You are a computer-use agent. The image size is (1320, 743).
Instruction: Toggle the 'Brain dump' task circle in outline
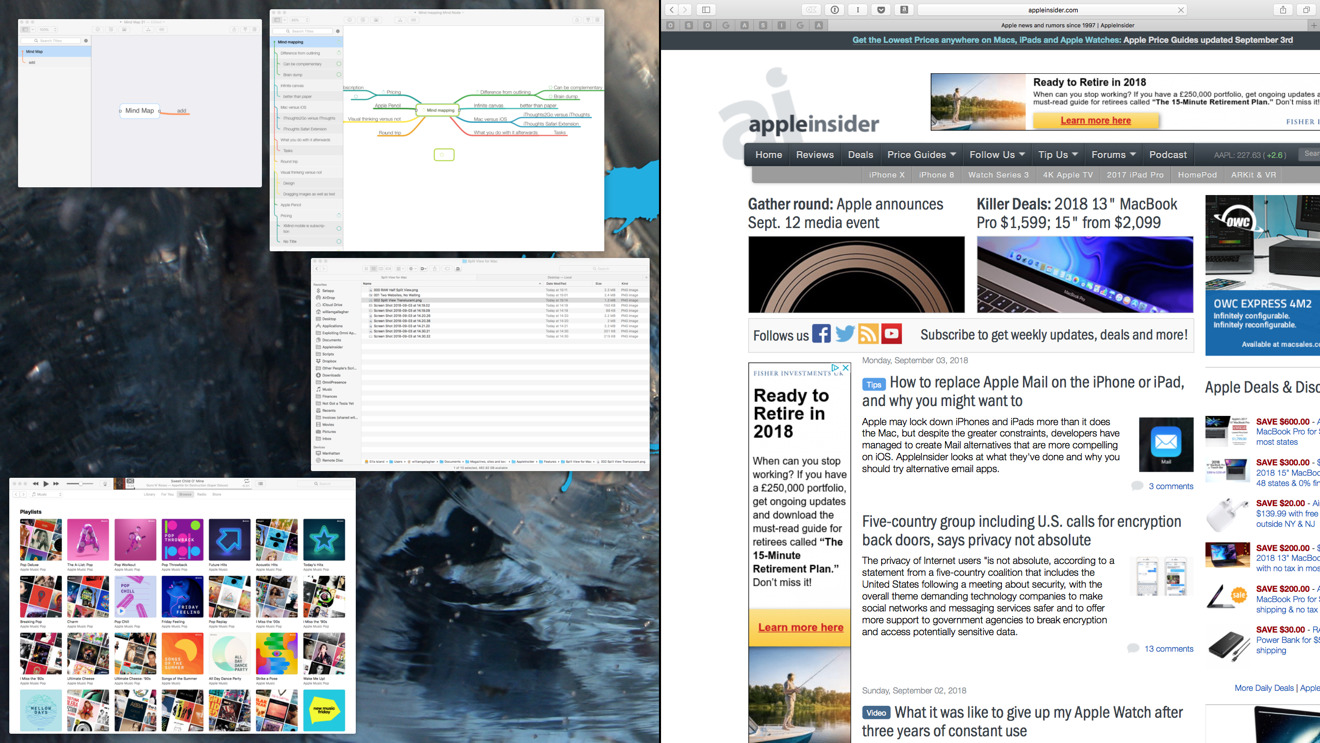[338, 75]
